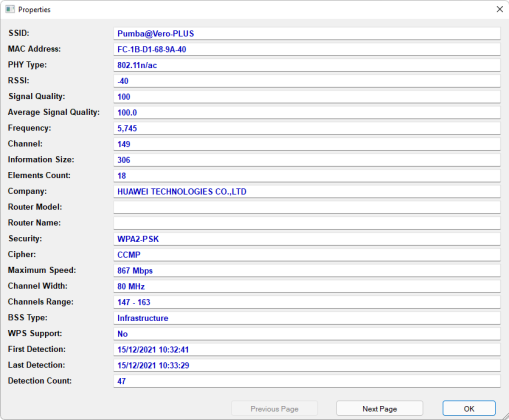Click the Frequency field showing 5,745
509x420 pixels.
[x=307, y=128]
